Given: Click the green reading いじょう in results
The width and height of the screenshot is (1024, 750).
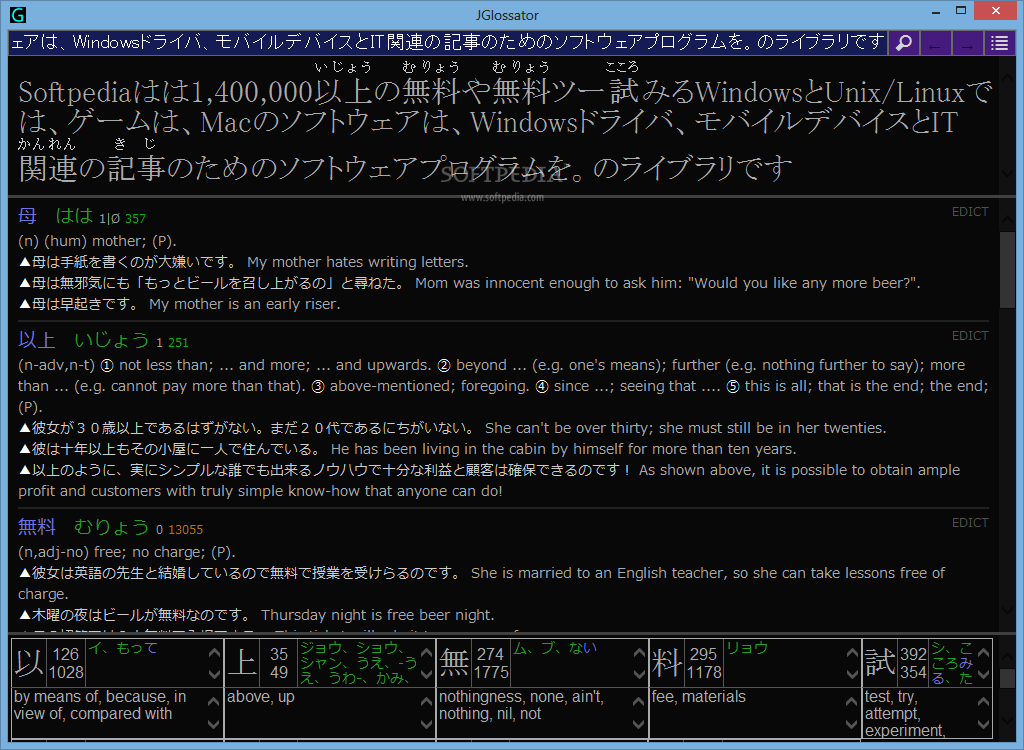Looking at the screenshot, I should (x=112, y=340).
